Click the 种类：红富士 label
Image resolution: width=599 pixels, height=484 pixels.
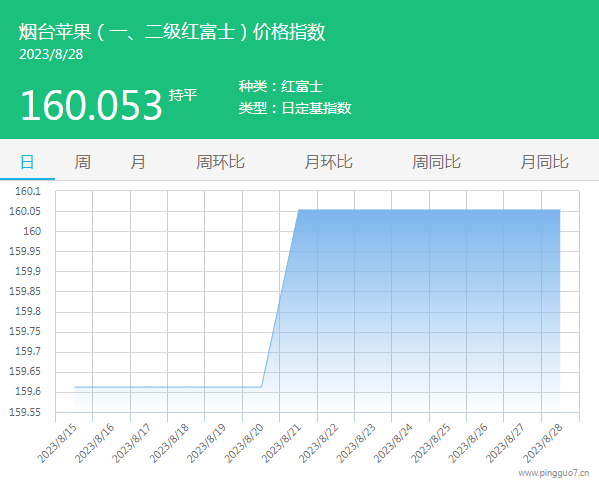point(281,86)
